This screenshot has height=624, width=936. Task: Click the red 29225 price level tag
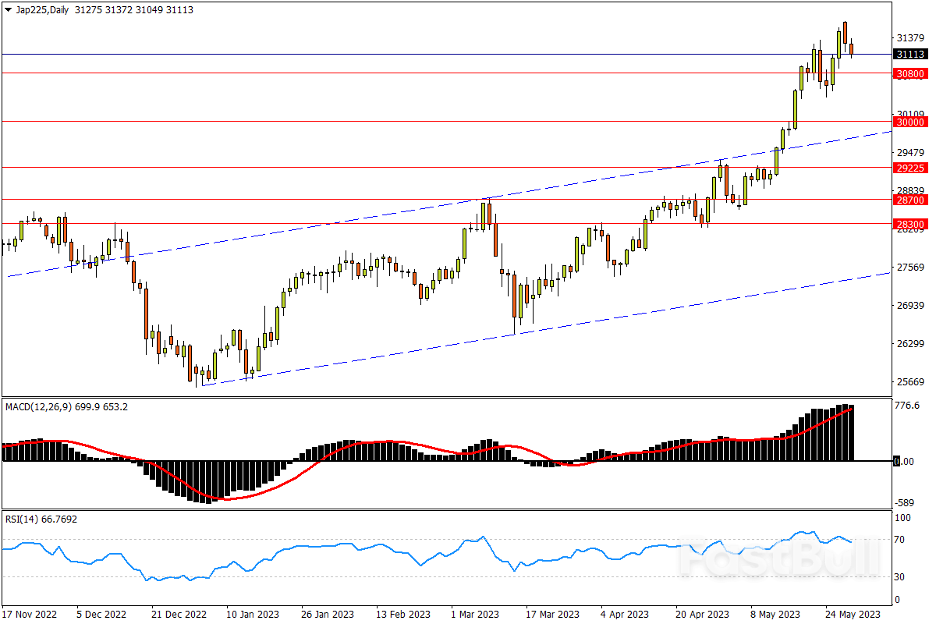909,168
